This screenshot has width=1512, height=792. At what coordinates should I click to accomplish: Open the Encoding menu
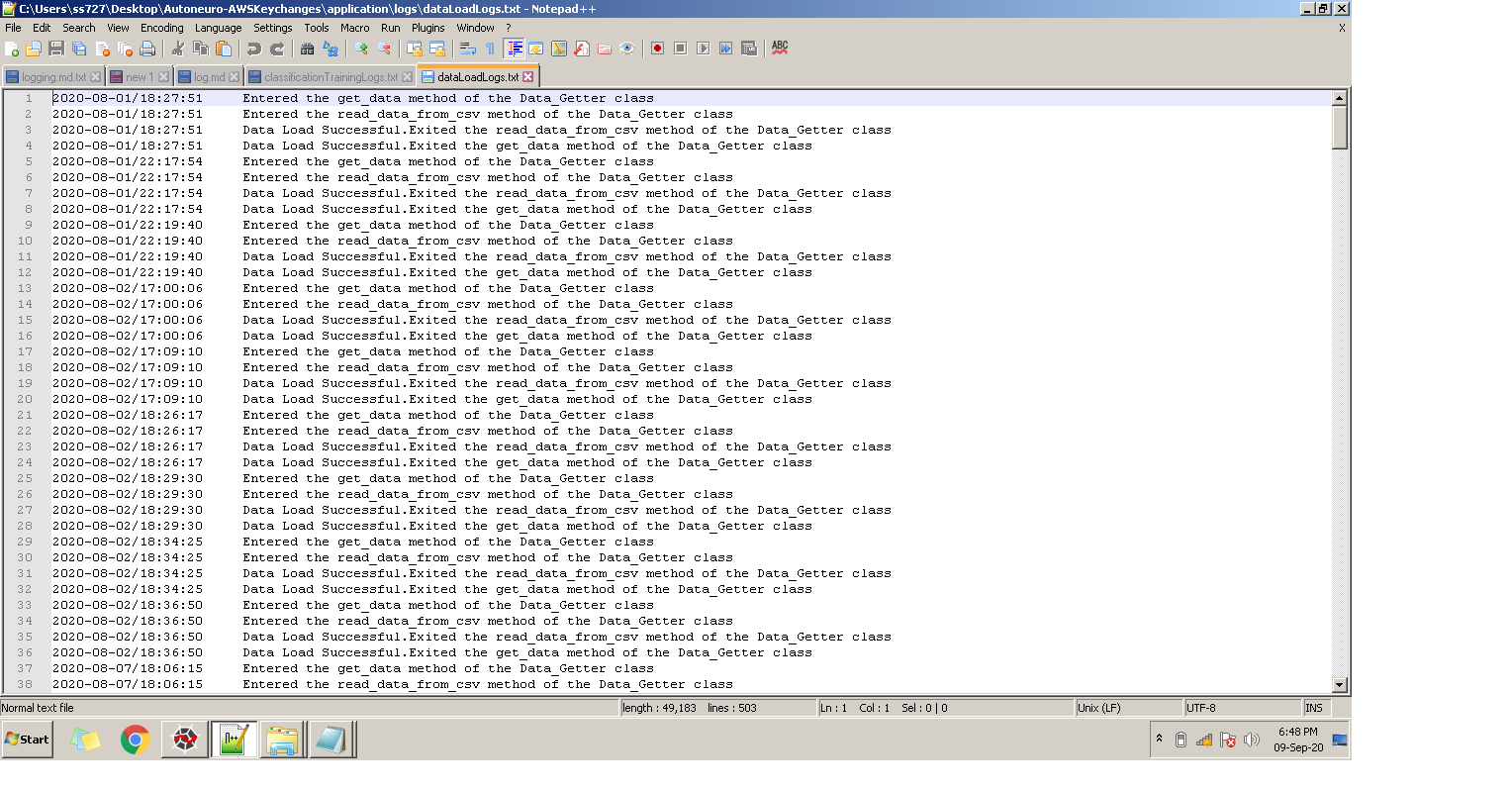pyautogui.click(x=162, y=28)
